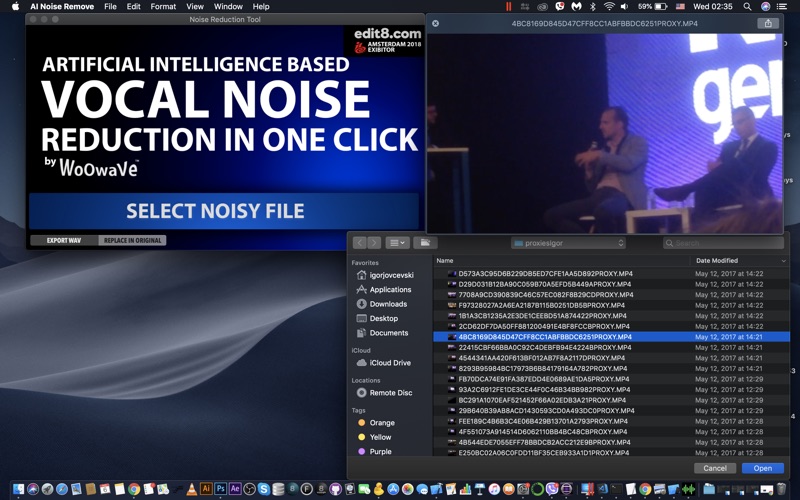This screenshot has width=800, height=500.
Task: Click the new folder / group icon
Action: (x=425, y=243)
